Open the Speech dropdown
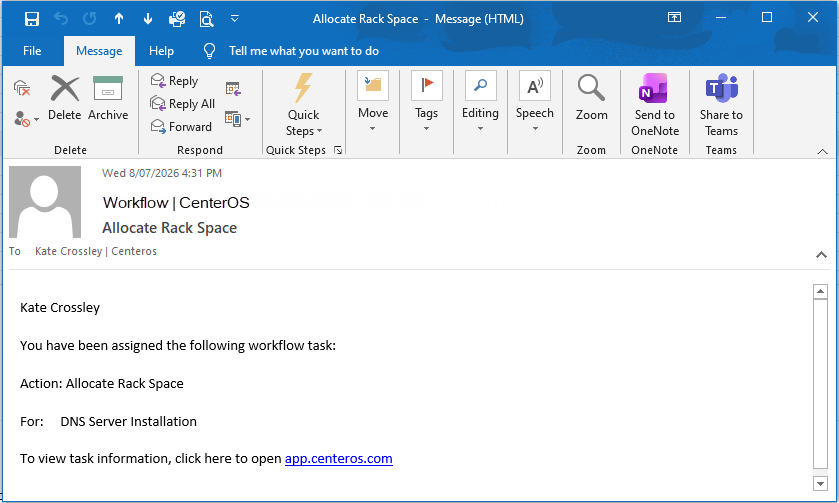This screenshot has width=839, height=503. click(535, 102)
